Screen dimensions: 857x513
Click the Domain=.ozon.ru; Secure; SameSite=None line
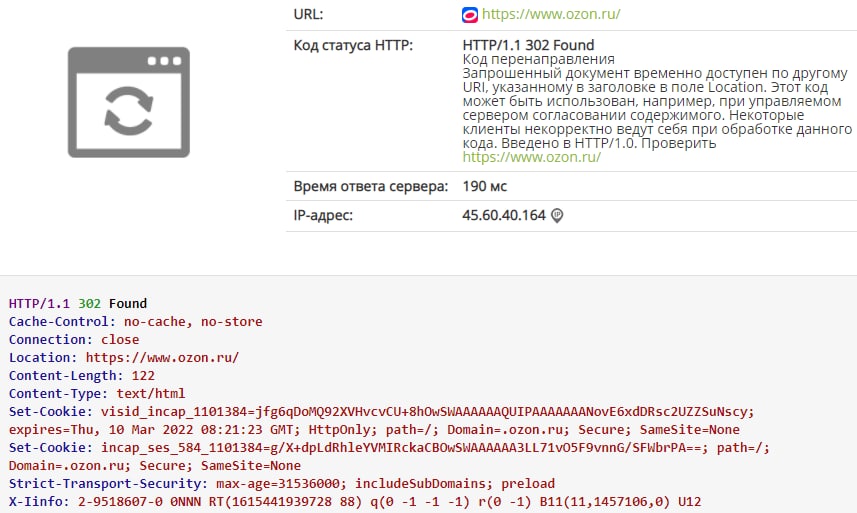(155, 466)
